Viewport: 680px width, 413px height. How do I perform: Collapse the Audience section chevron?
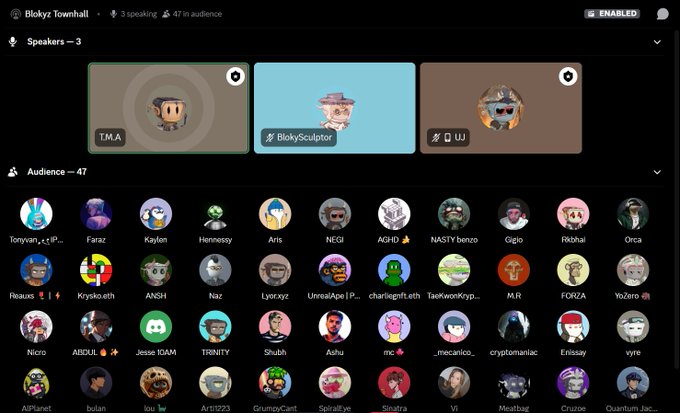pos(657,172)
